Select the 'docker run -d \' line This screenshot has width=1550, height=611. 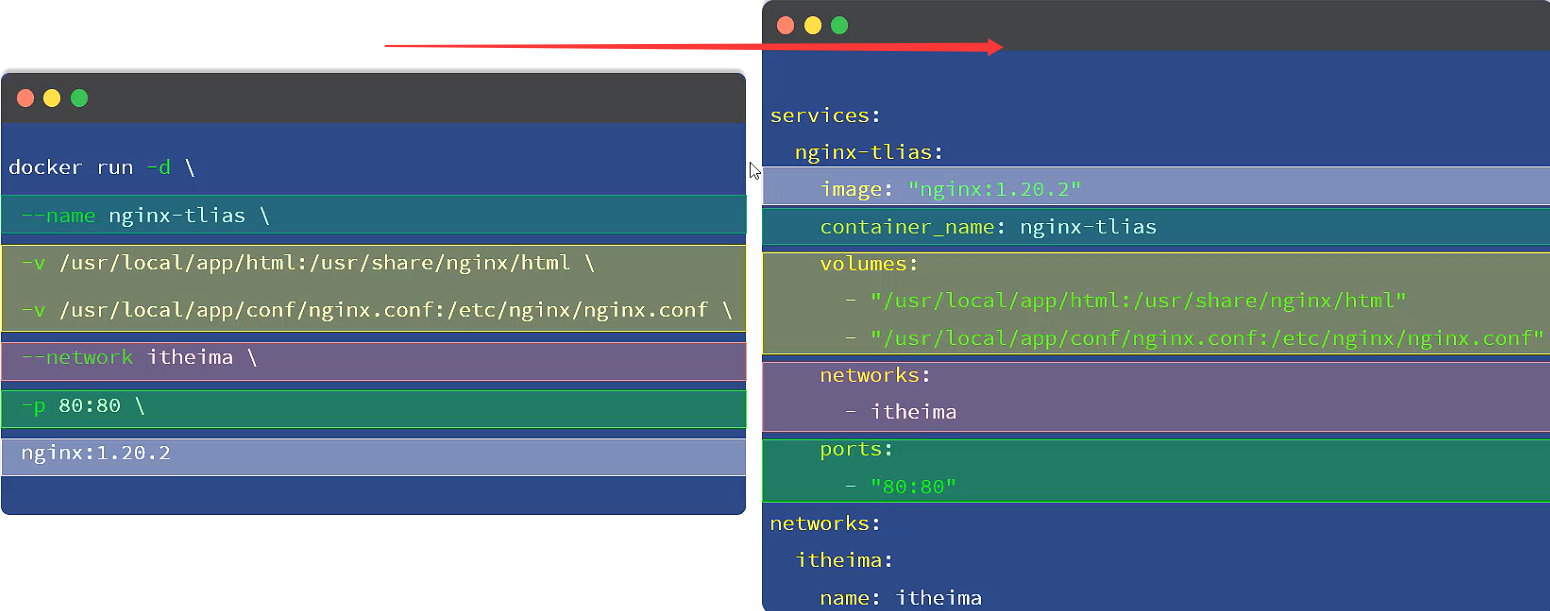(x=102, y=167)
